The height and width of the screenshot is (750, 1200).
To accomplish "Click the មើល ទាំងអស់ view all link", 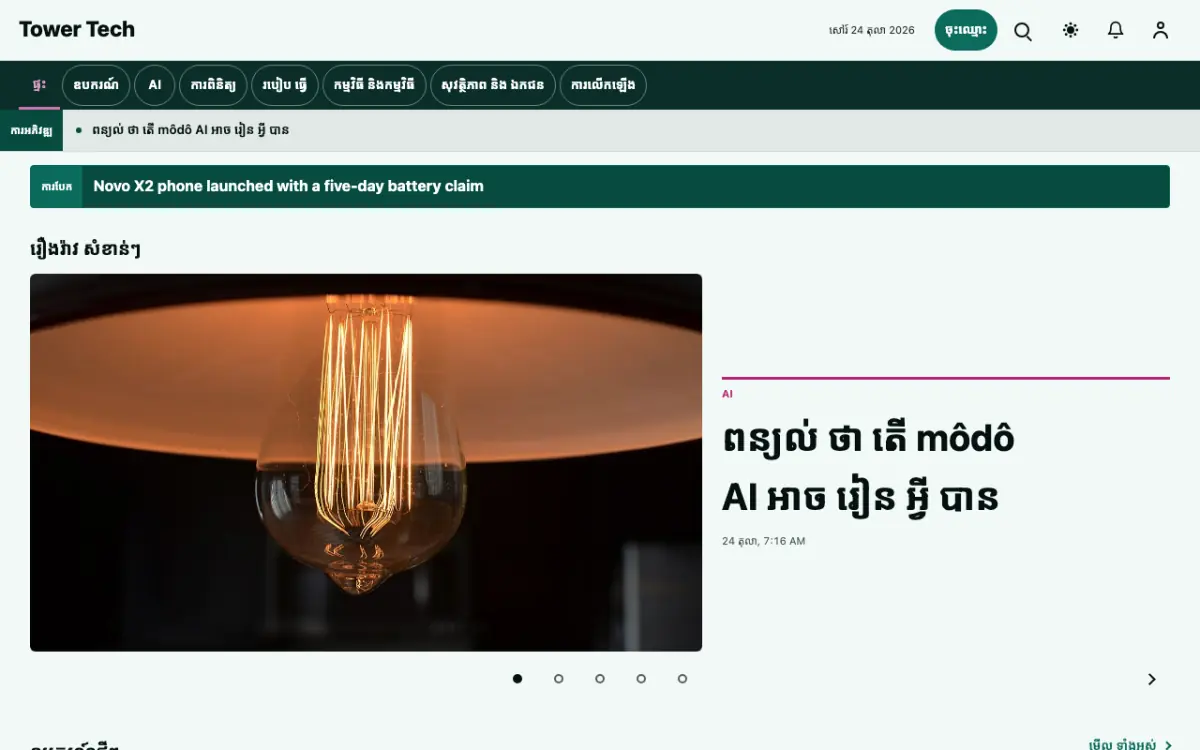I will tap(1130, 745).
